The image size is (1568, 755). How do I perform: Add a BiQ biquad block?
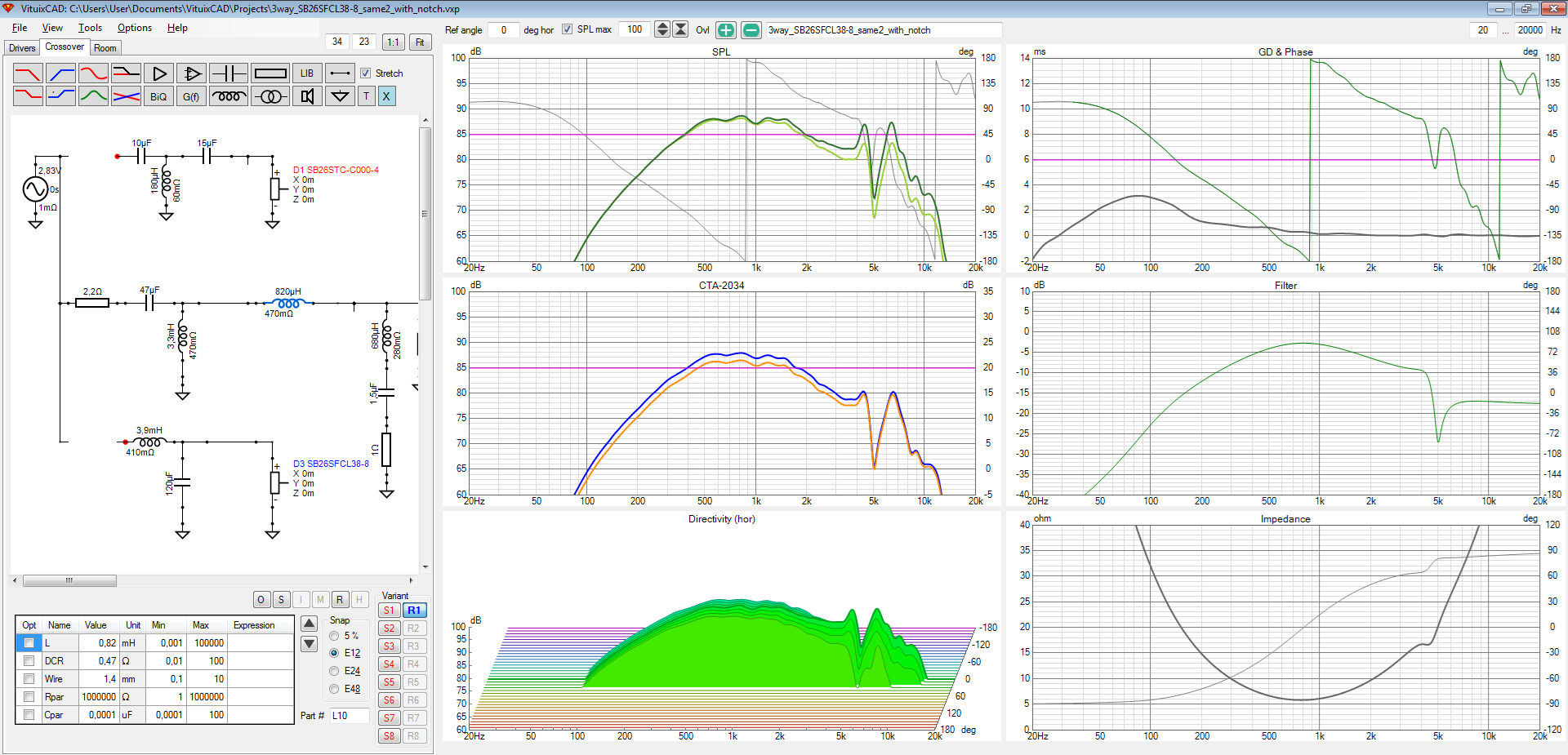click(158, 96)
